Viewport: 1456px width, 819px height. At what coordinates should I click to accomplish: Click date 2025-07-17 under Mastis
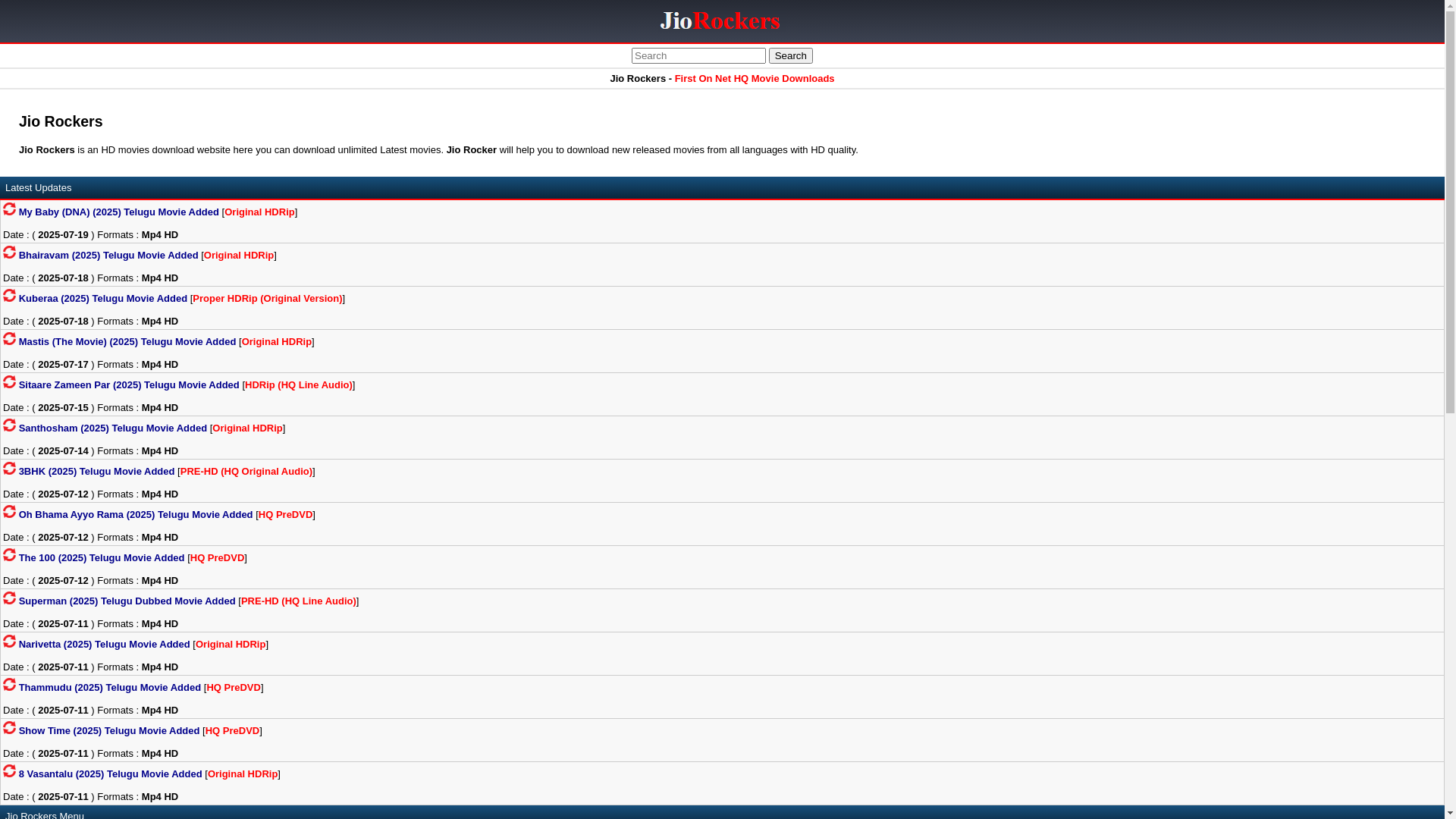click(x=63, y=365)
